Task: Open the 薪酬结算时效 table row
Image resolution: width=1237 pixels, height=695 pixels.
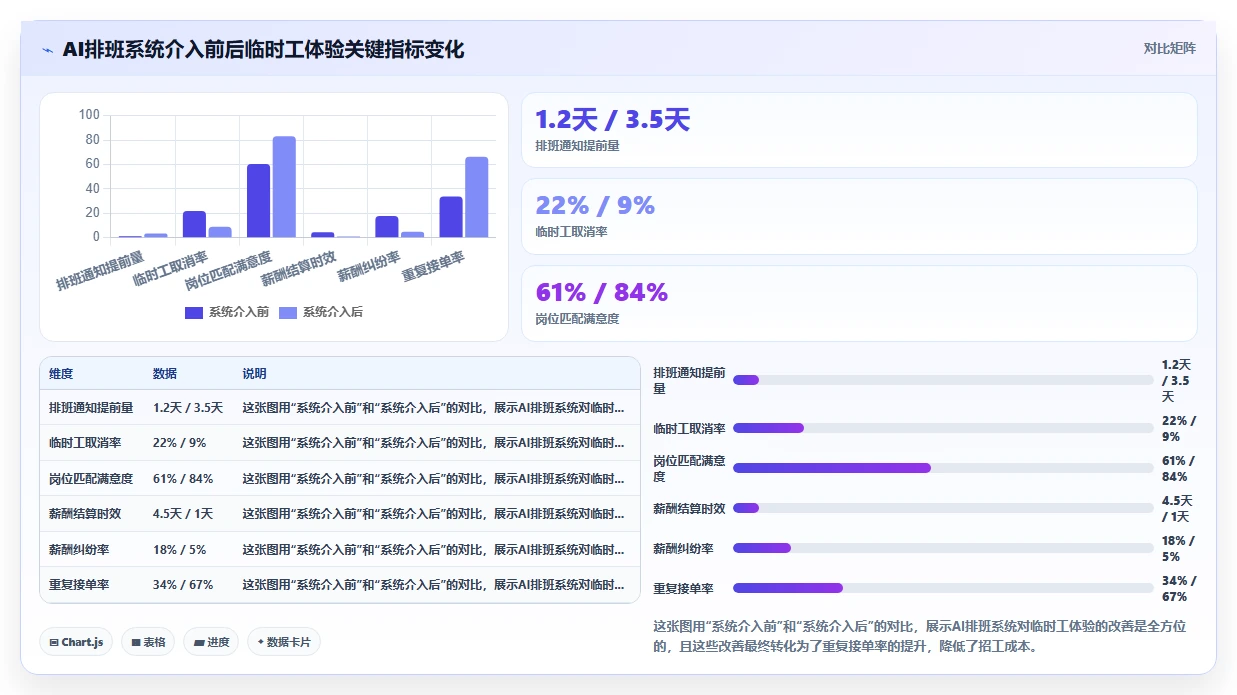Action: click(340, 514)
